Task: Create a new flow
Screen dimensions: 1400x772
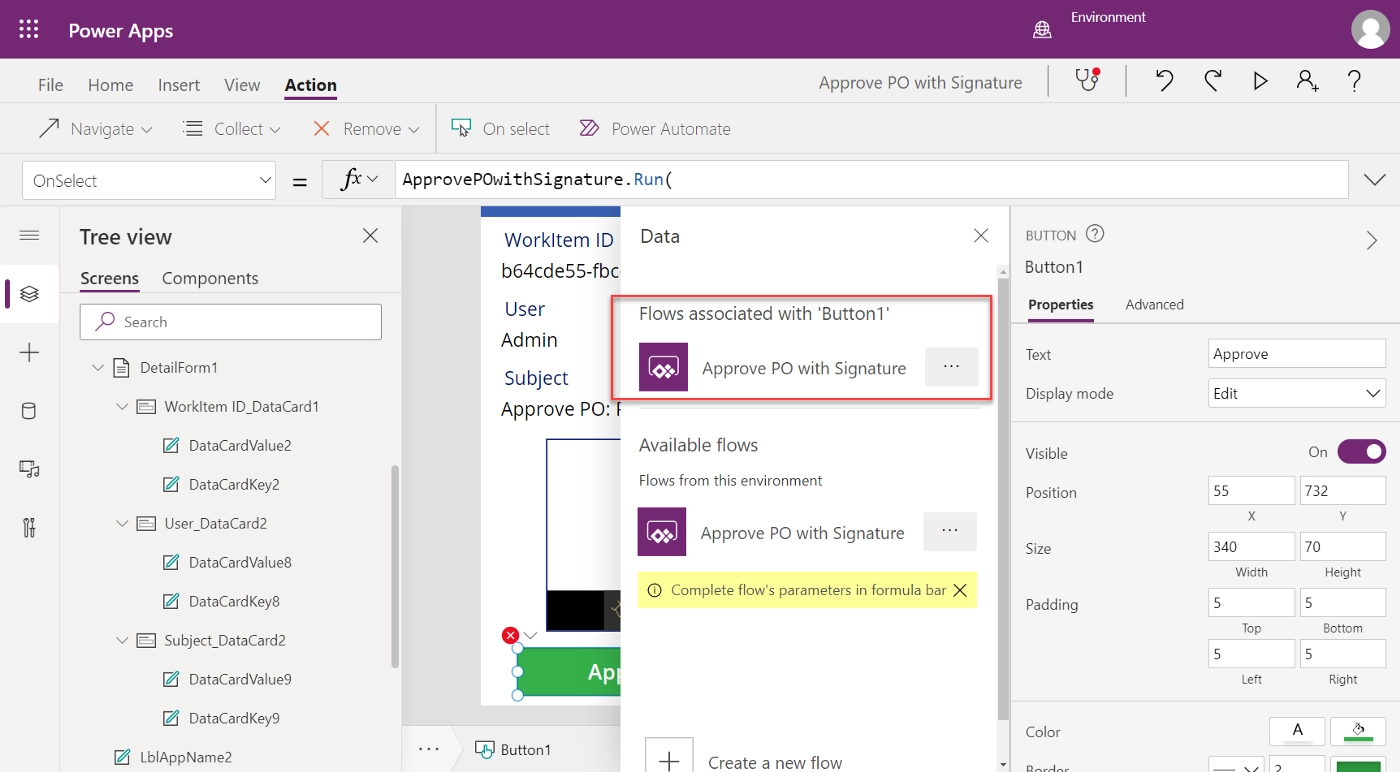Action: [743, 761]
